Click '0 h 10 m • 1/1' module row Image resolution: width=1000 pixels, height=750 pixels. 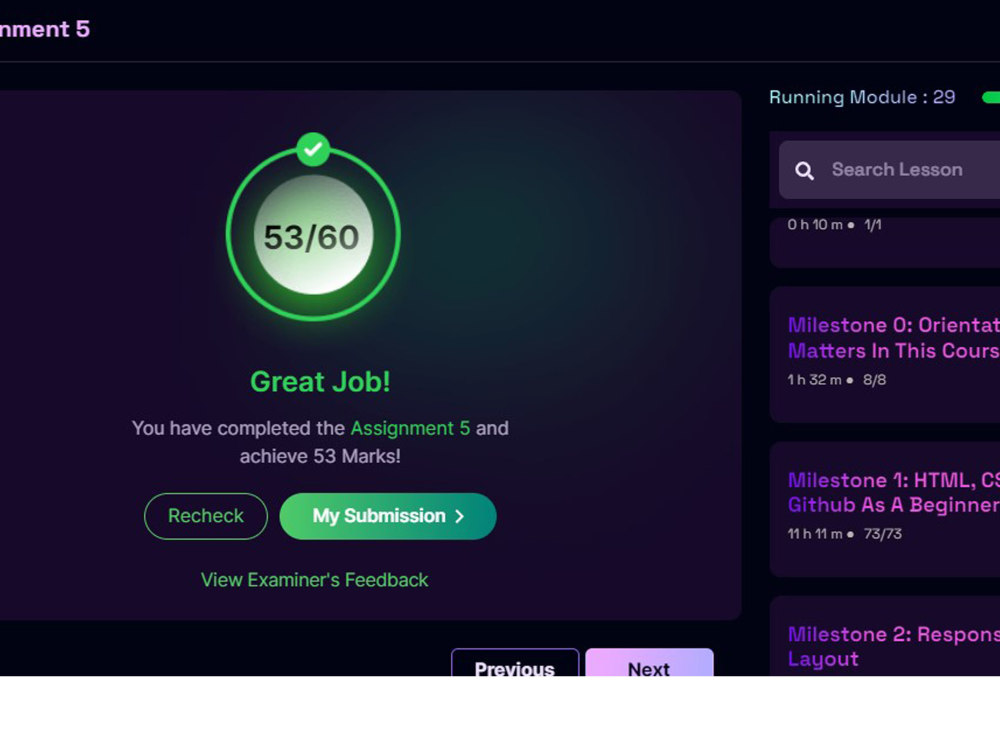pos(885,242)
